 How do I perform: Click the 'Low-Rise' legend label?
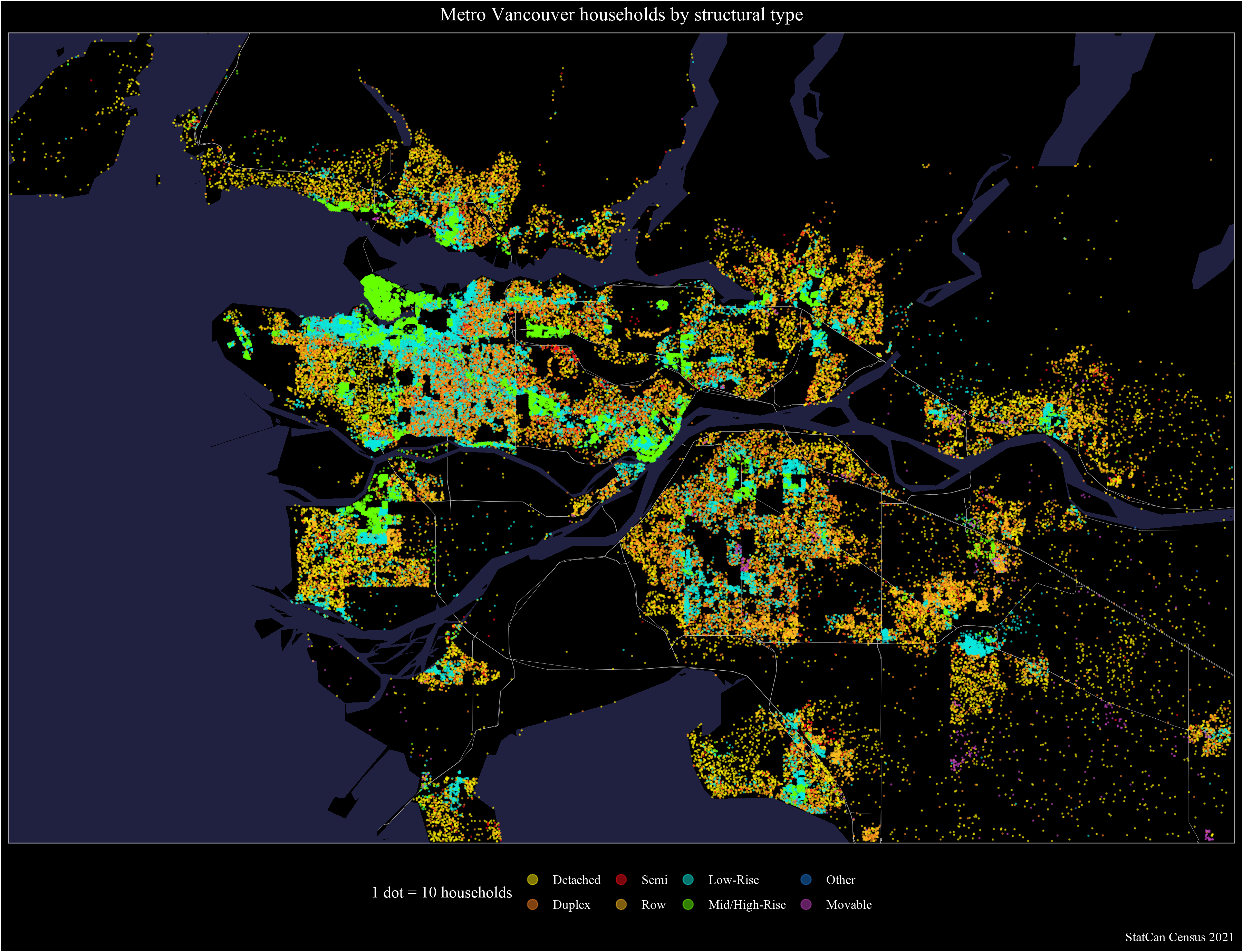click(x=733, y=880)
